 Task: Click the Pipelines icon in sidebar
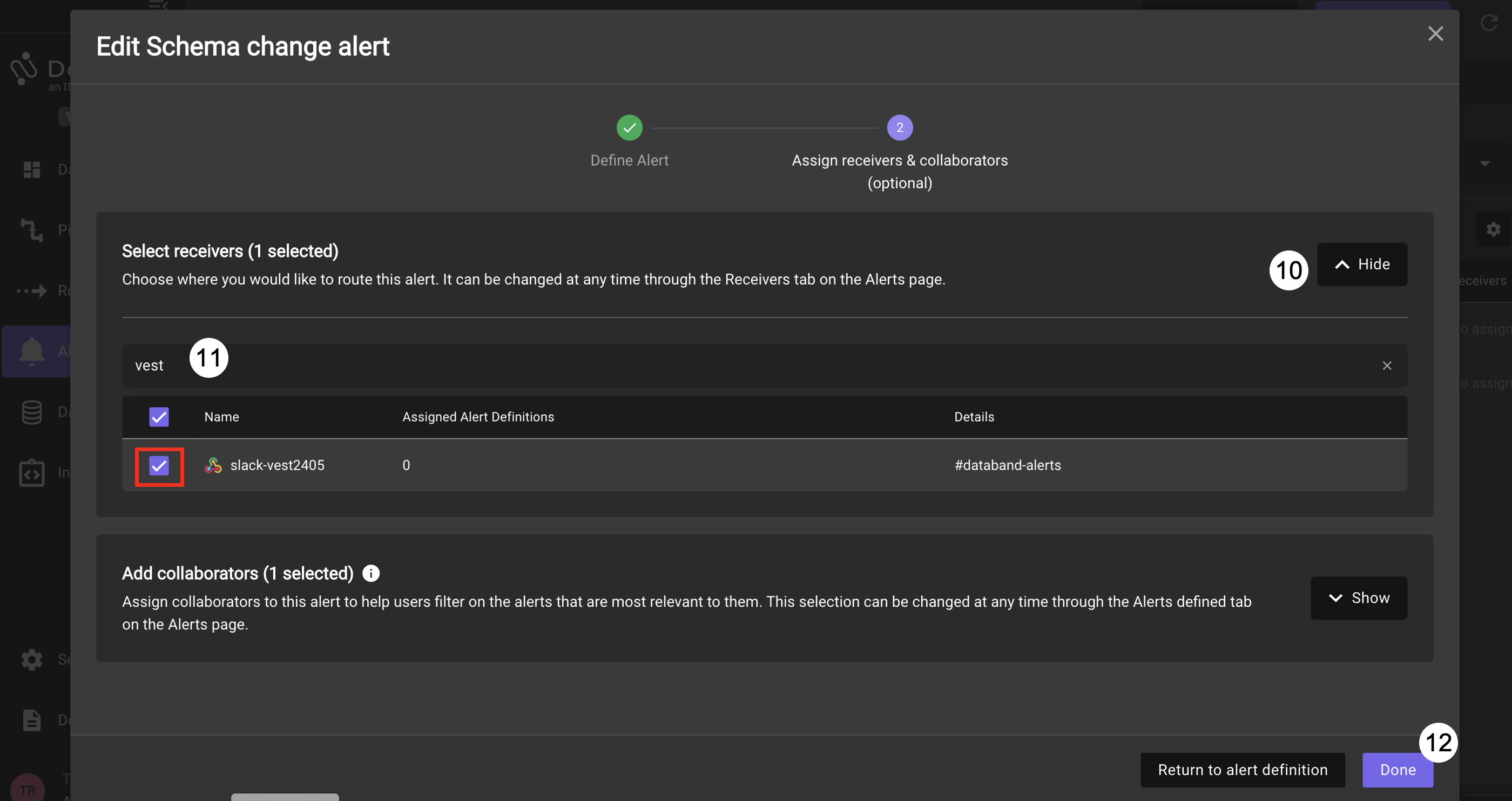[32, 229]
